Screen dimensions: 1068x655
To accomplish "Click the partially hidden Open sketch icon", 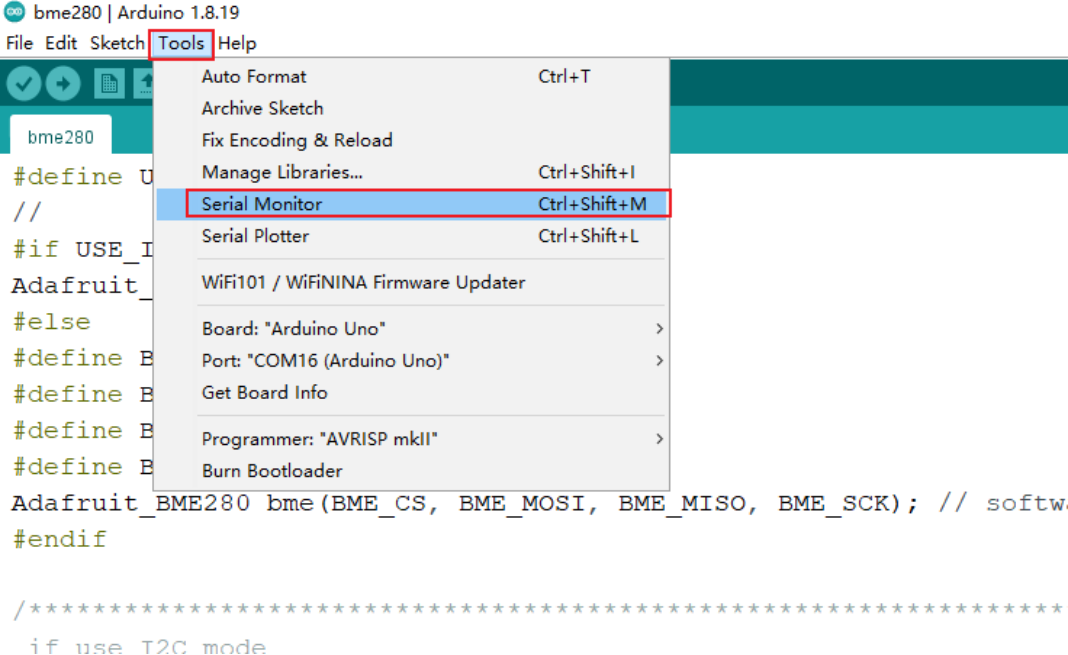I will [x=145, y=84].
